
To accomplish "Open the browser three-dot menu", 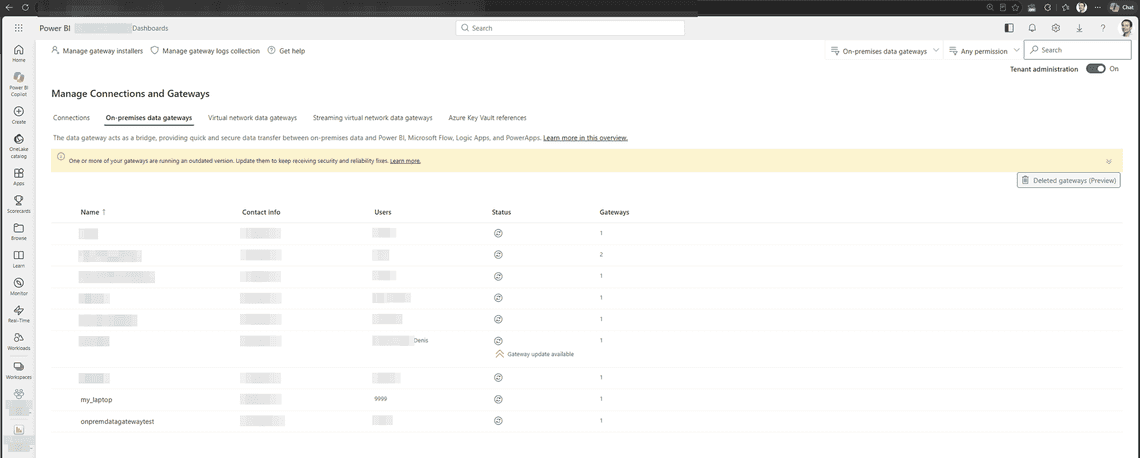I will [1098, 7].
